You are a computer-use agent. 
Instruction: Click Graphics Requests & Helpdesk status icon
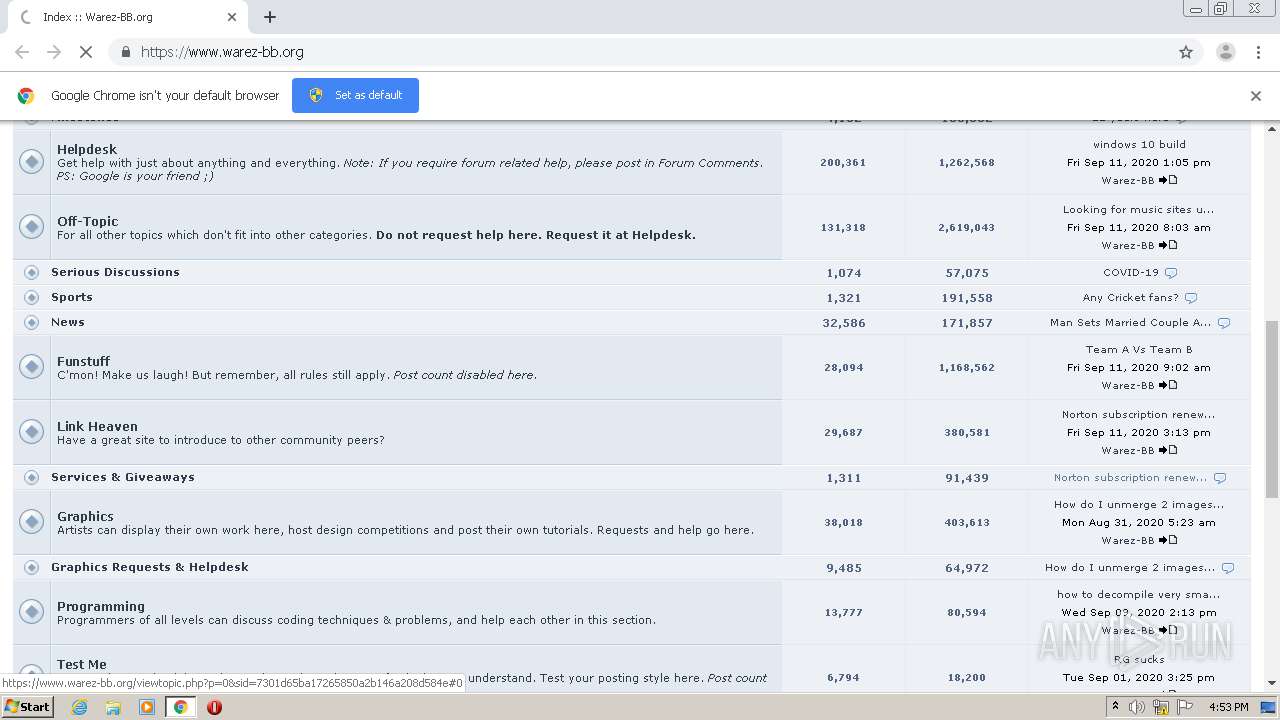31,567
